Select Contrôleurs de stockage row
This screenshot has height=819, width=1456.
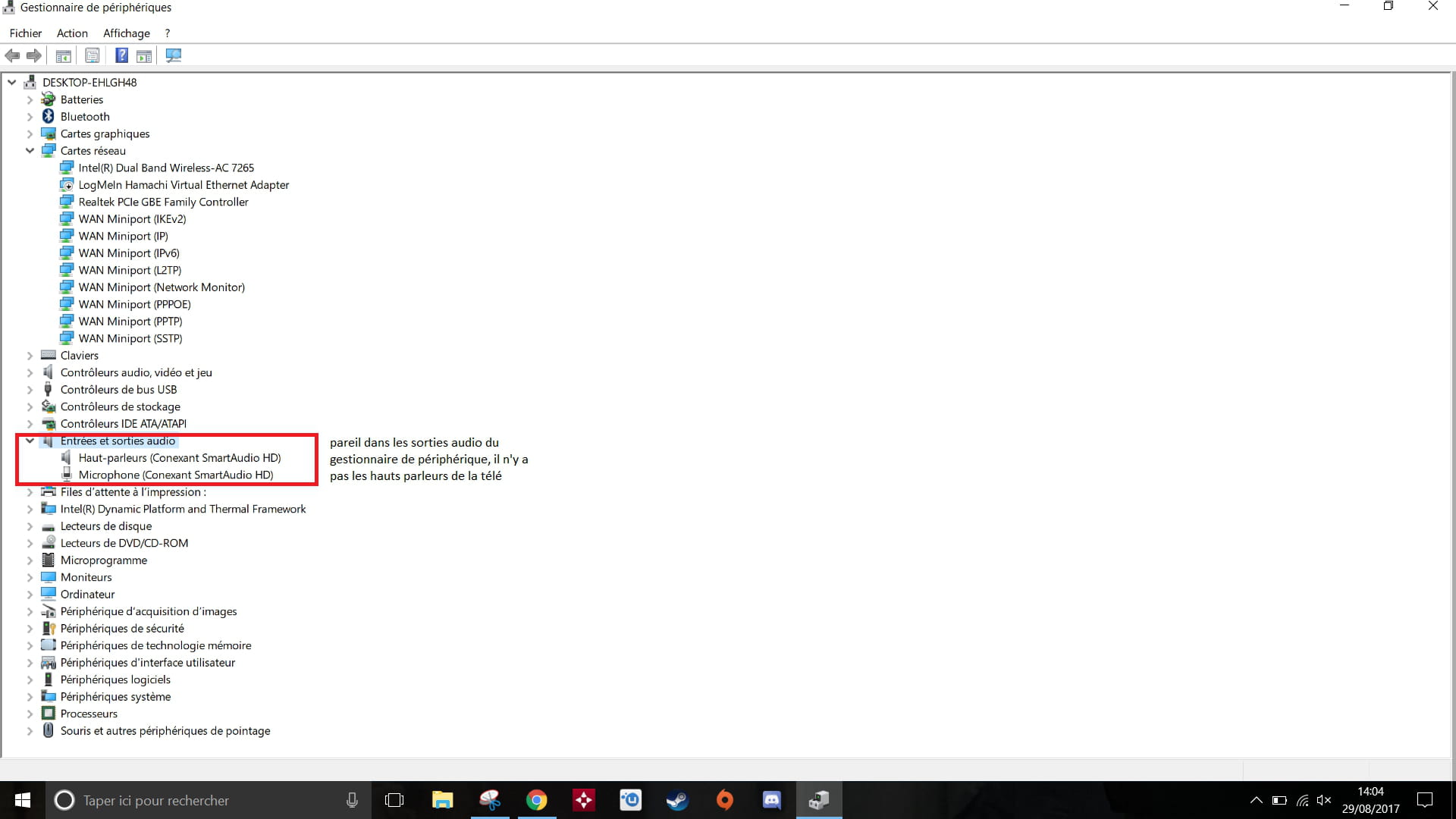(x=120, y=406)
